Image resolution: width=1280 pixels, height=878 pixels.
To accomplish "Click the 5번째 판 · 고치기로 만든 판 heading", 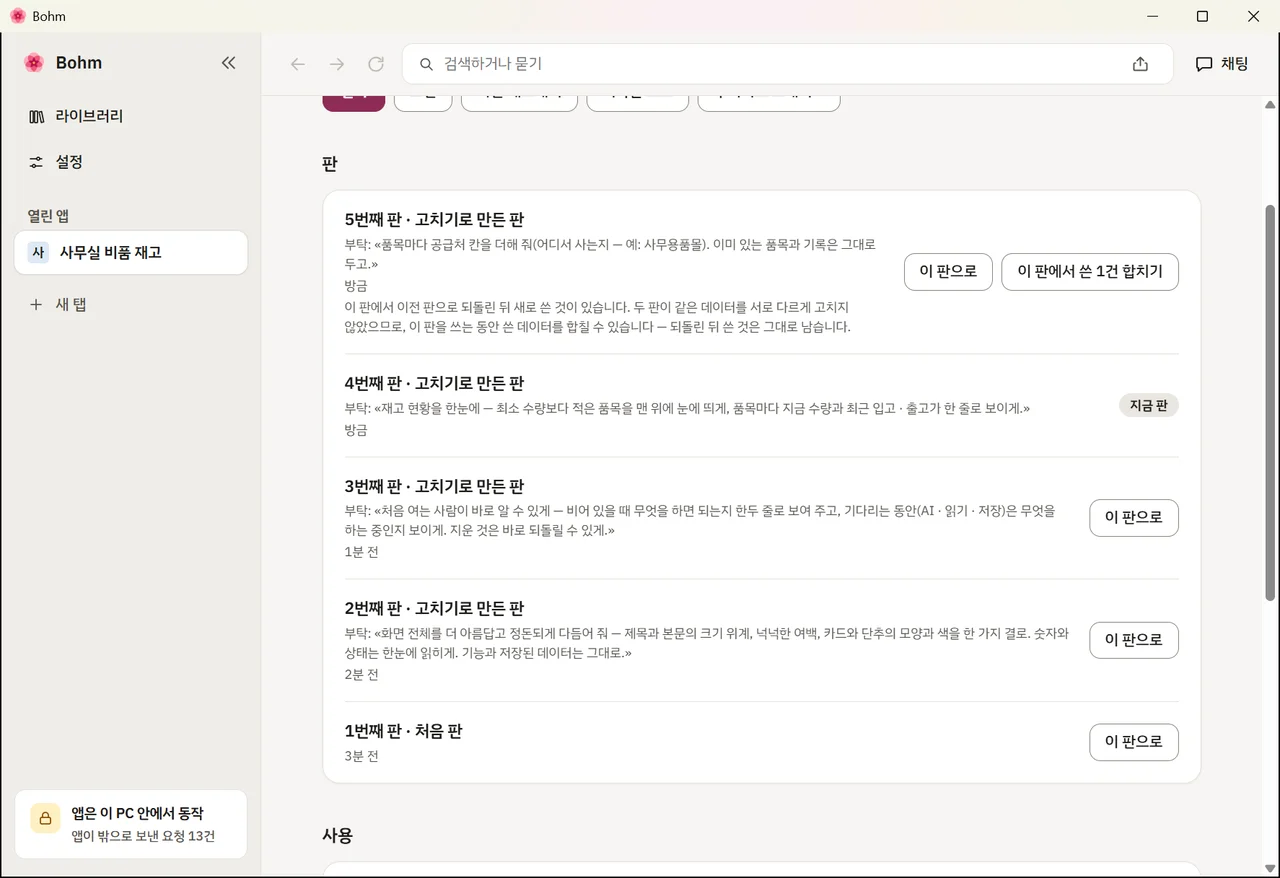I will (434, 220).
